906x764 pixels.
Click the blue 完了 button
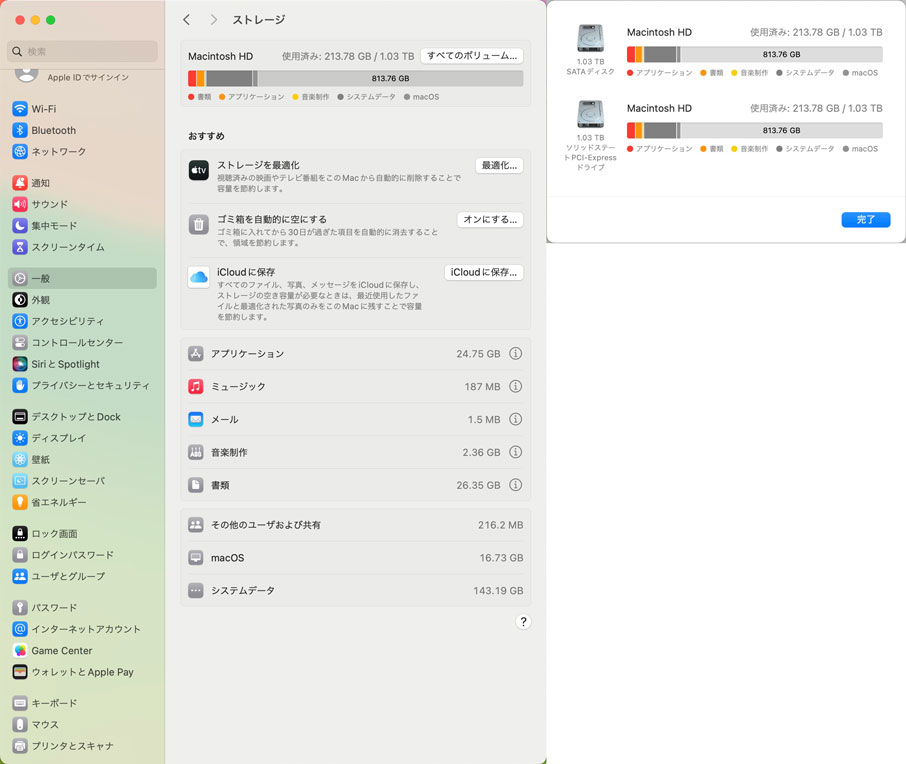pyautogui.click(x=866, y=220)
